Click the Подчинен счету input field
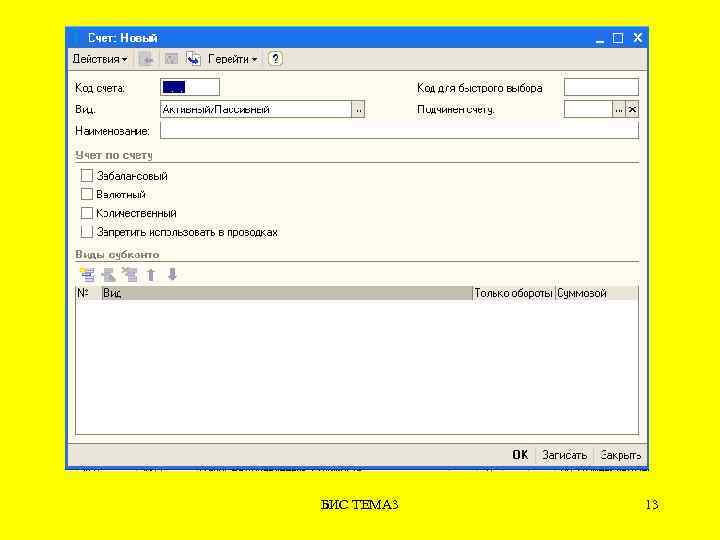This screenshot has width=720, height=540. (588, 110)
